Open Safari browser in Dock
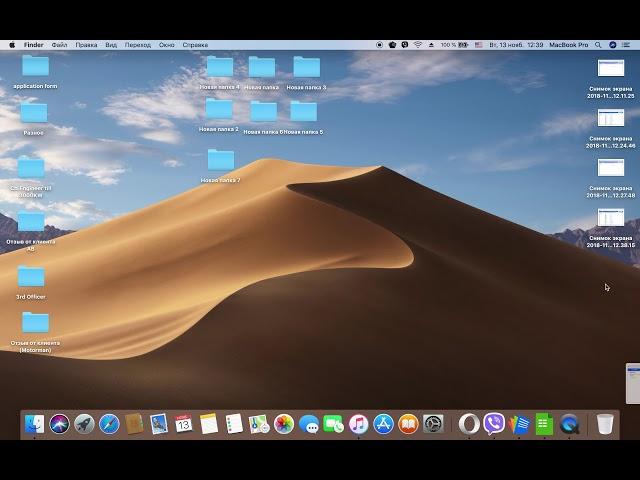Screen dimensions: 640x480 coord(109,424)
